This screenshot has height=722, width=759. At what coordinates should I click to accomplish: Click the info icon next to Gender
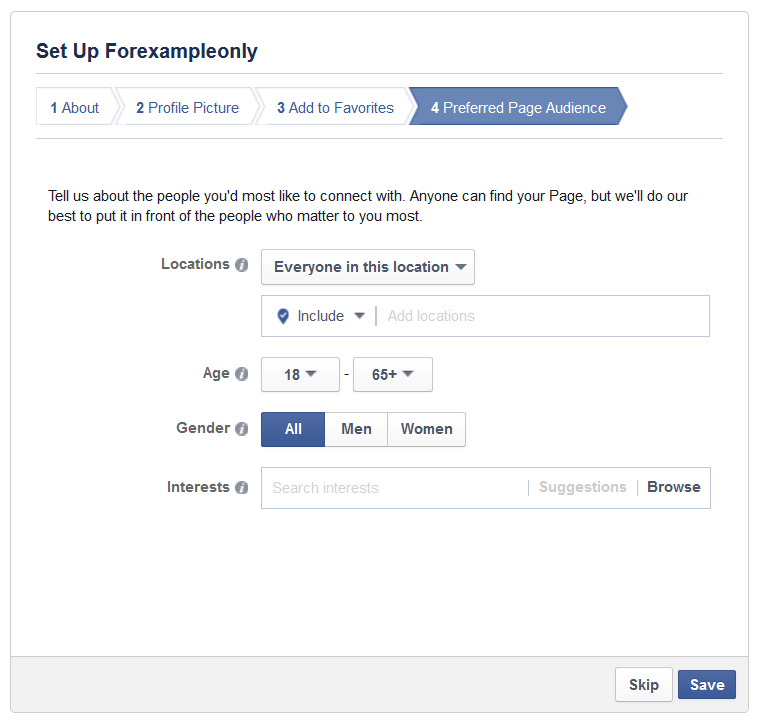pyautogui.click(x=241, y=429)
